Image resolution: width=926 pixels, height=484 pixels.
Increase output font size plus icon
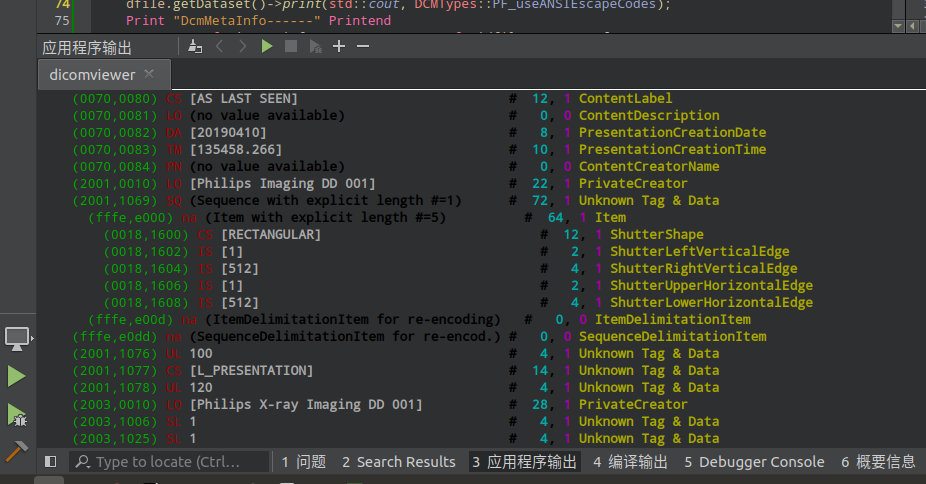point(339,47)
